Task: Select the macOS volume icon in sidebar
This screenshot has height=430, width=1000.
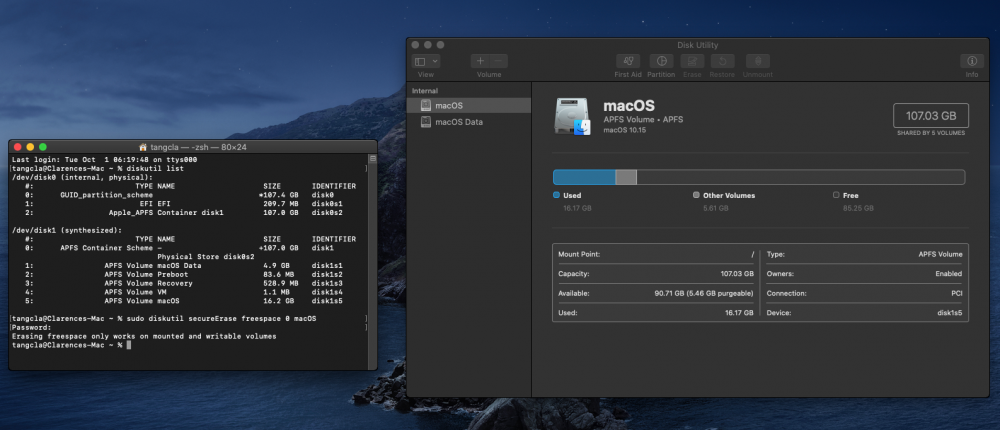Action: pyautogui.click(x=426, y=105)
